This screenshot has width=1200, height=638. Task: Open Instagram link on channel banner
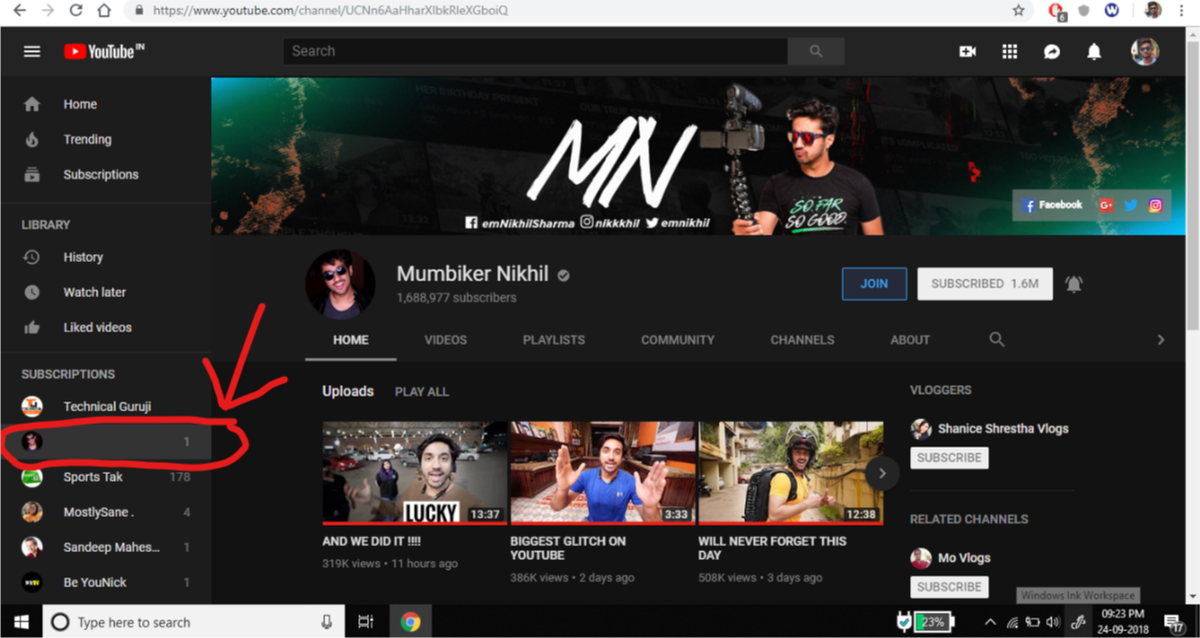point(1155,205)
